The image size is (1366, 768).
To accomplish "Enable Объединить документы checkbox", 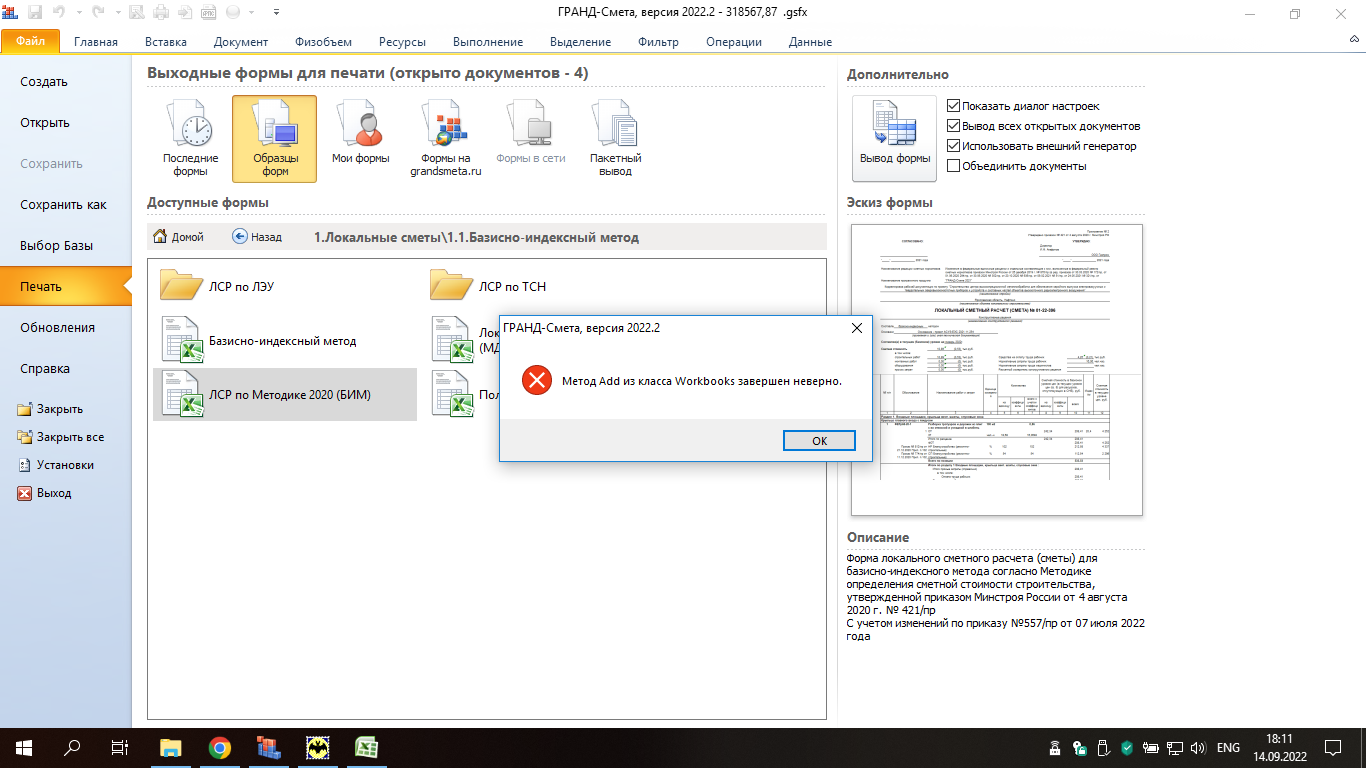I will (953, 166).
